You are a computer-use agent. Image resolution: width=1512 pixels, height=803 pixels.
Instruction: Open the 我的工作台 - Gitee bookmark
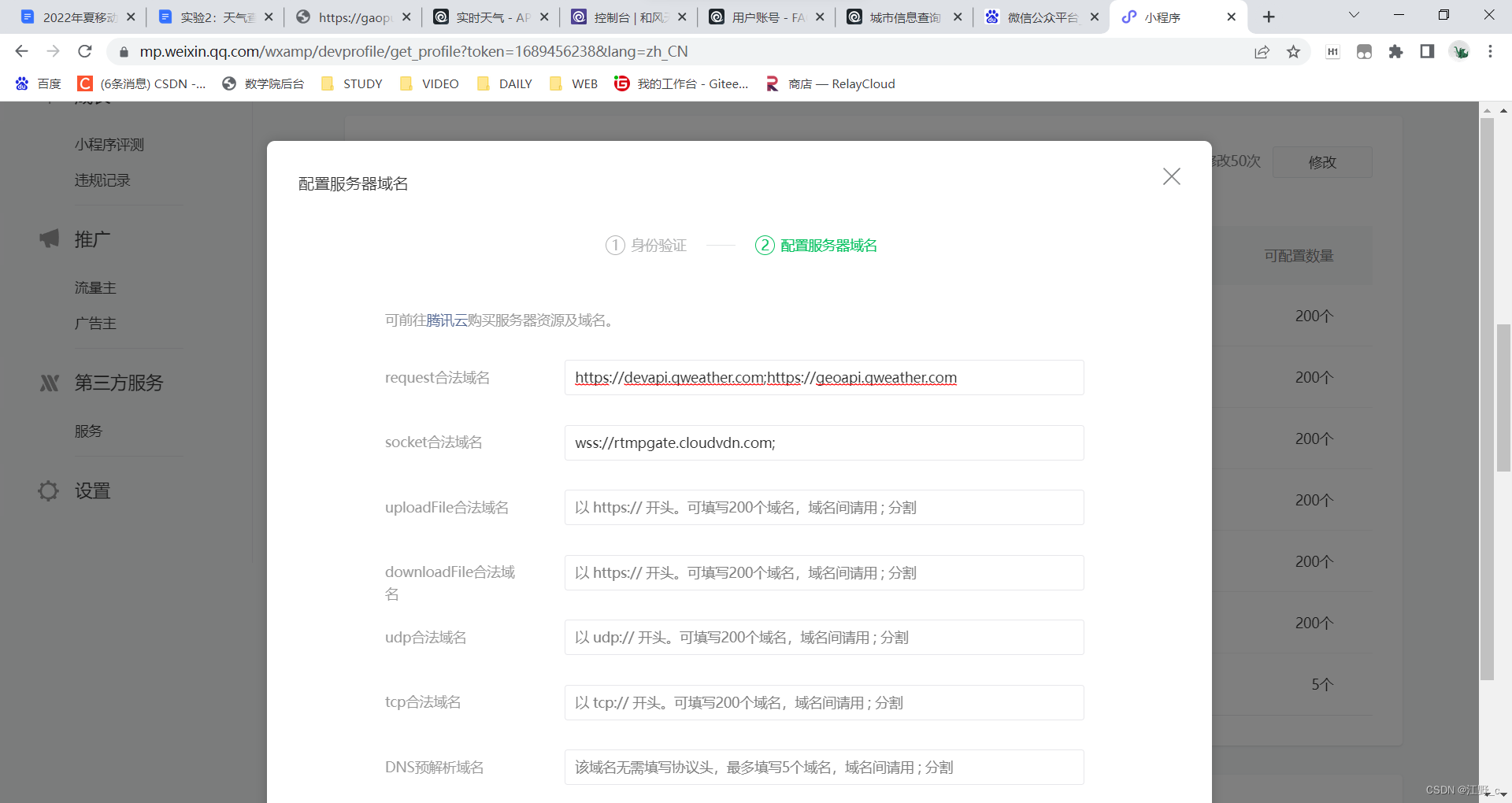point(681,83)
